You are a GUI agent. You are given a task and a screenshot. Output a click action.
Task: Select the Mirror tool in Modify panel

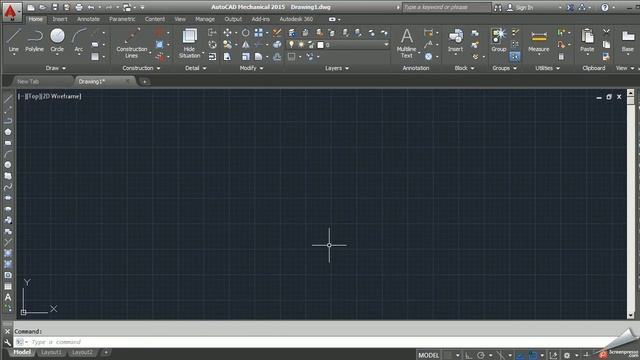point(245,44)
